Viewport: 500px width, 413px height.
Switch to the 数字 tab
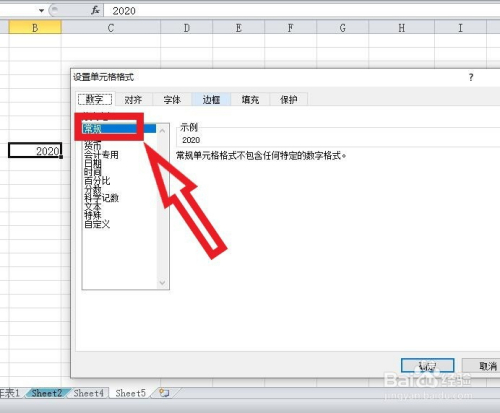click(95, 99)
